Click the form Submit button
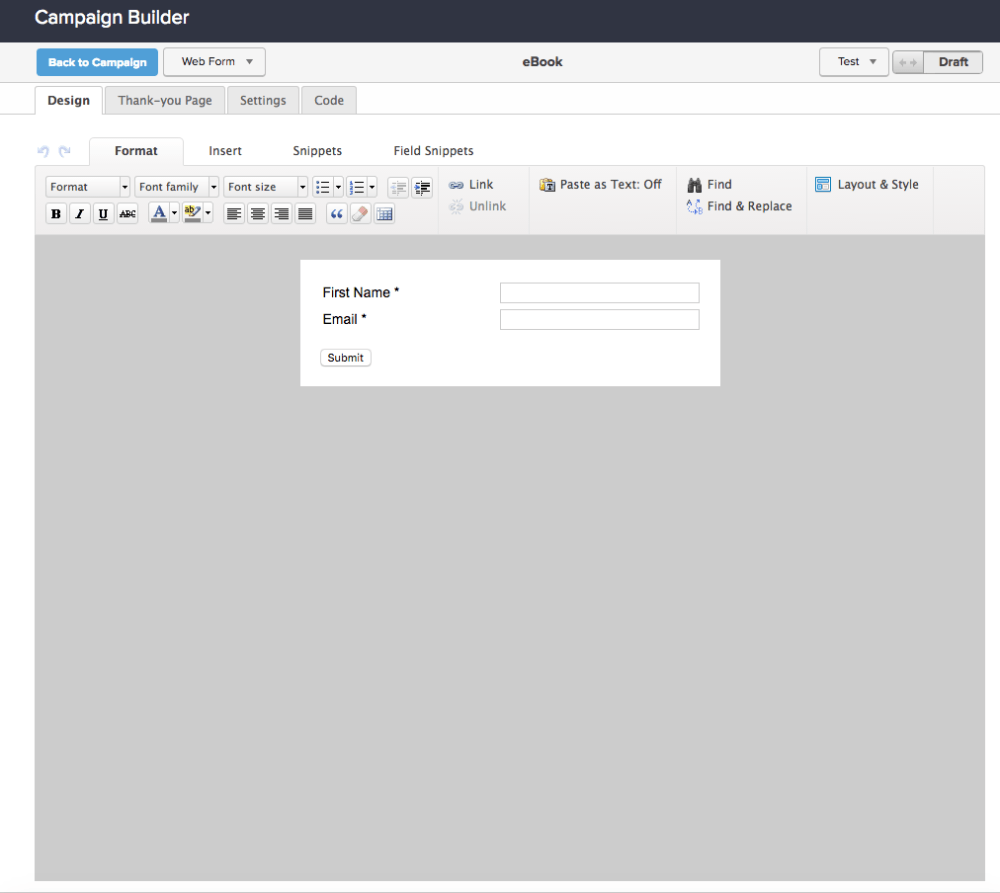The image size is (1000, 893). 346,358
